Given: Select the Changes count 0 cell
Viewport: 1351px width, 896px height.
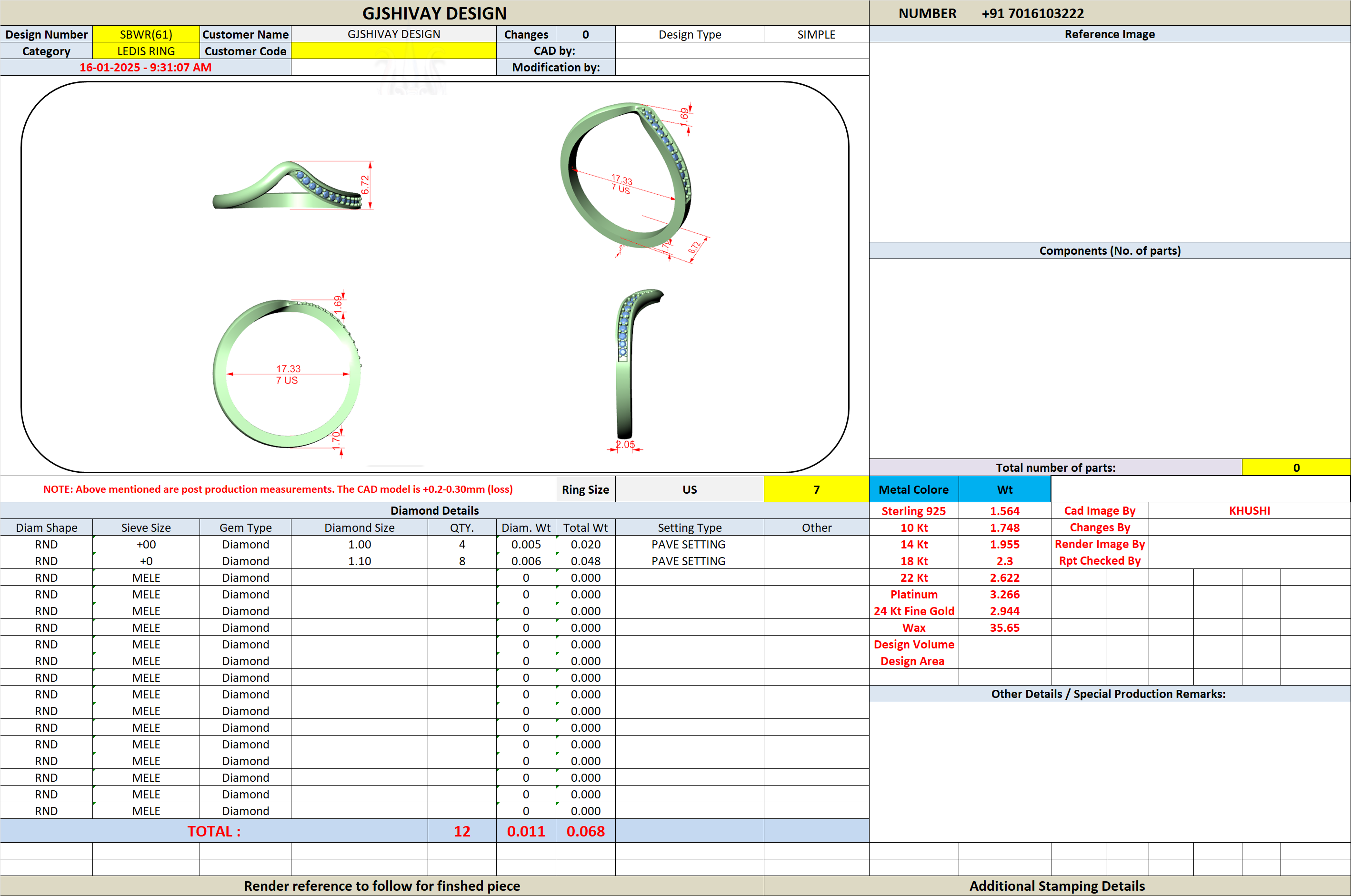Looking at the screenshot, I should pyautogui.click(x=585, y=34).
